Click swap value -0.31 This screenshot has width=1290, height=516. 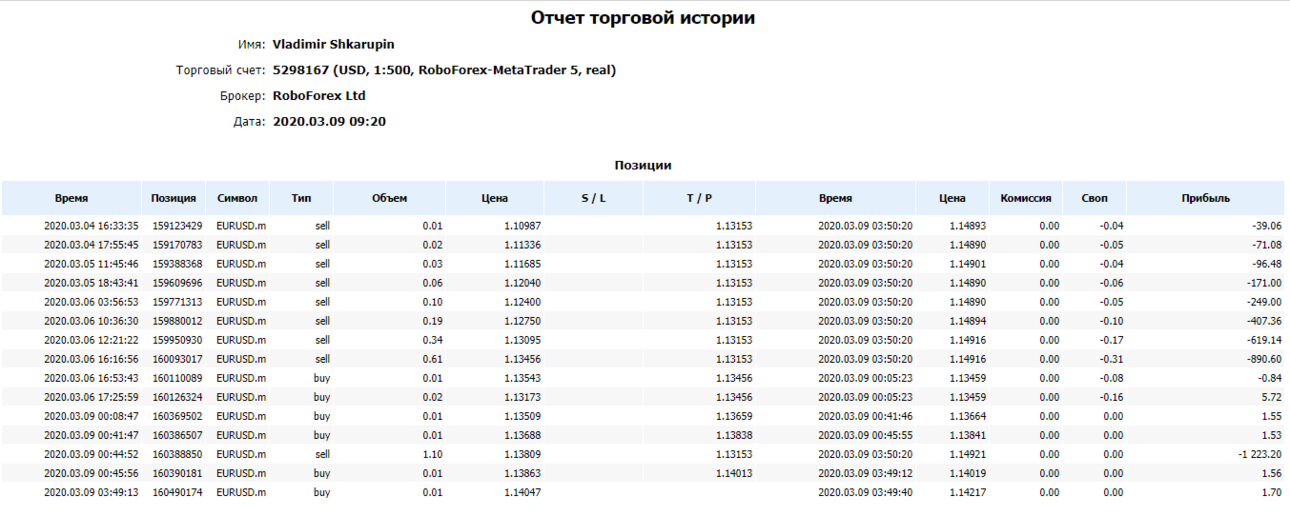coord(1111,359)
